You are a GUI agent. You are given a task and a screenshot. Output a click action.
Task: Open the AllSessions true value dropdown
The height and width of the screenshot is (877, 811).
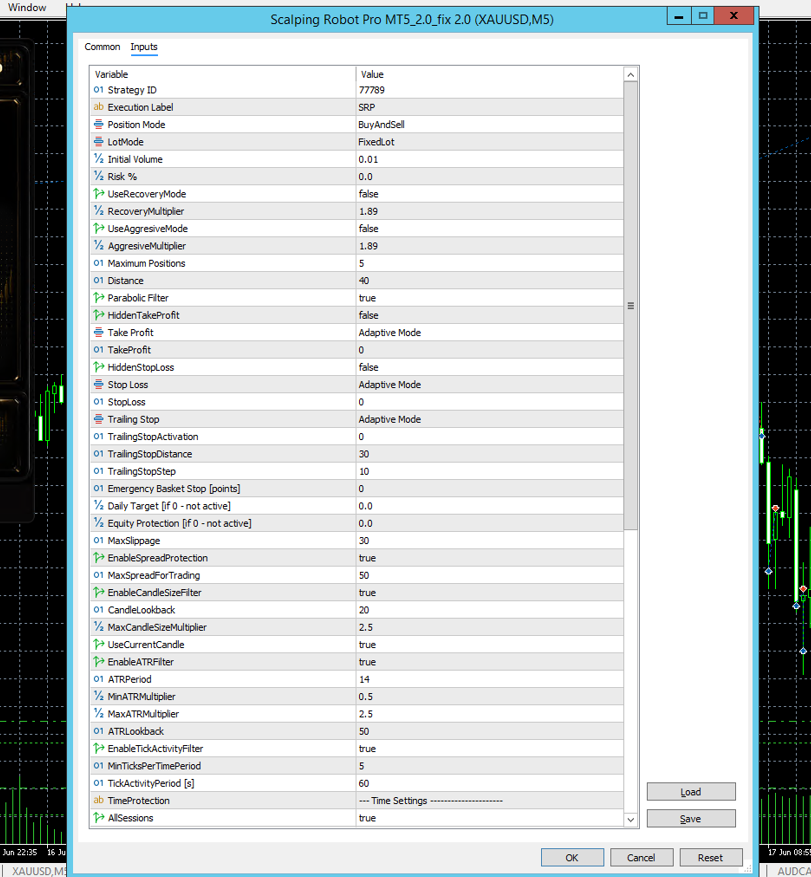coord(489,818)
